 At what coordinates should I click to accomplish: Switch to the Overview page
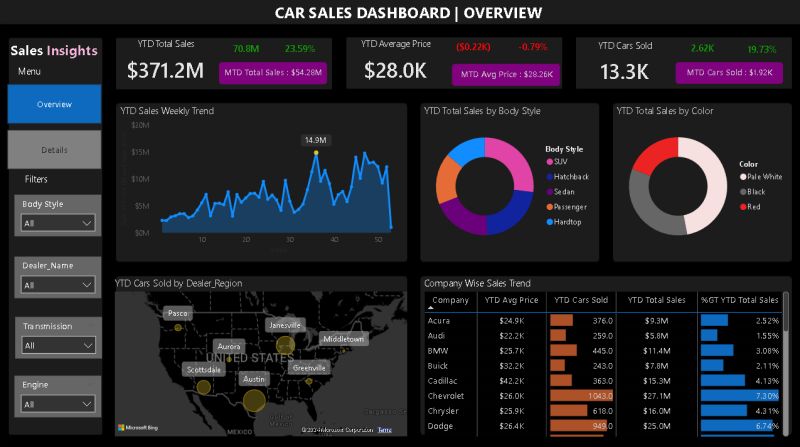click(54, 104)
